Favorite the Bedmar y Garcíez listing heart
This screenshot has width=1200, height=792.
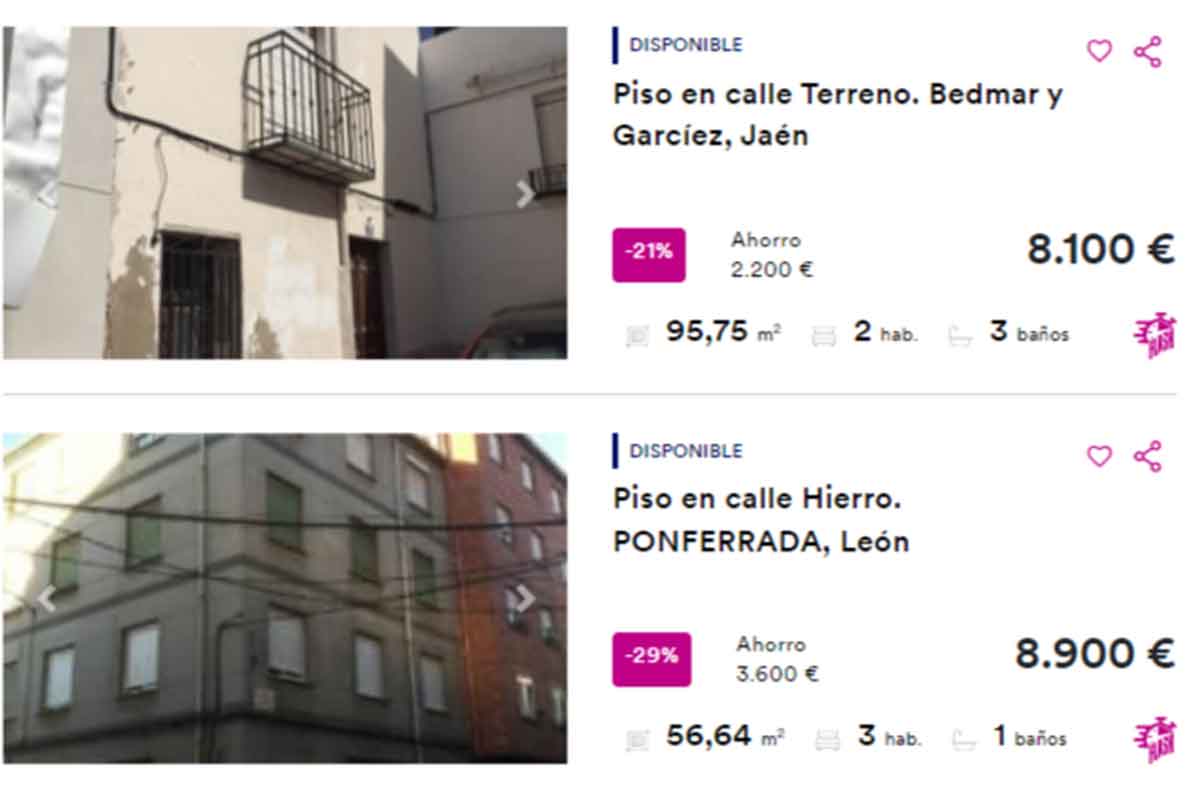tap(1099, 51)
